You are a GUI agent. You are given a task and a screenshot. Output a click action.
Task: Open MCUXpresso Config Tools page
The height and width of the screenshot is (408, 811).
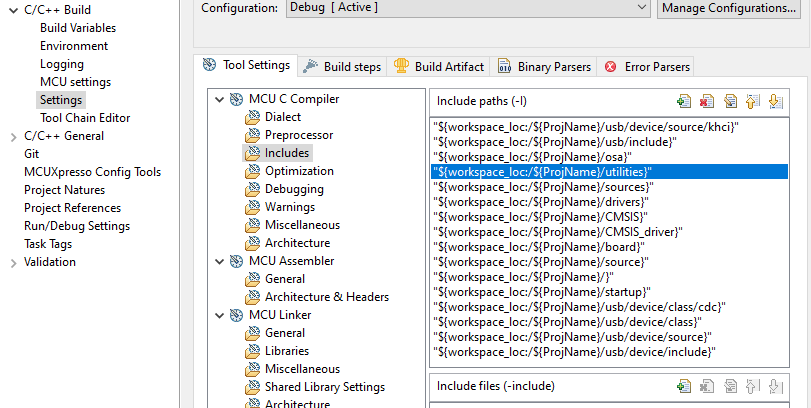(93, 172)
